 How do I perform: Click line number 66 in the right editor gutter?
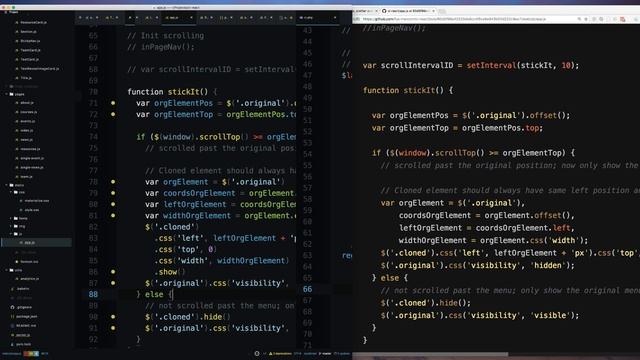[x=307, y=289]
